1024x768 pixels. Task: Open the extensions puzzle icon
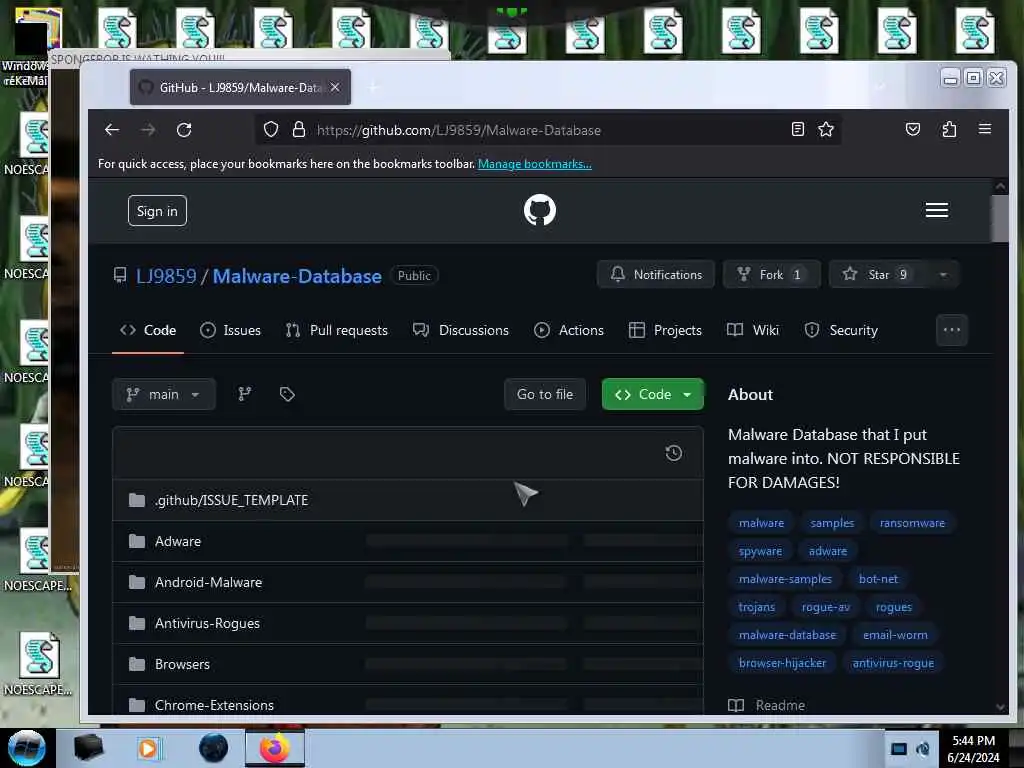coord(949,129)
